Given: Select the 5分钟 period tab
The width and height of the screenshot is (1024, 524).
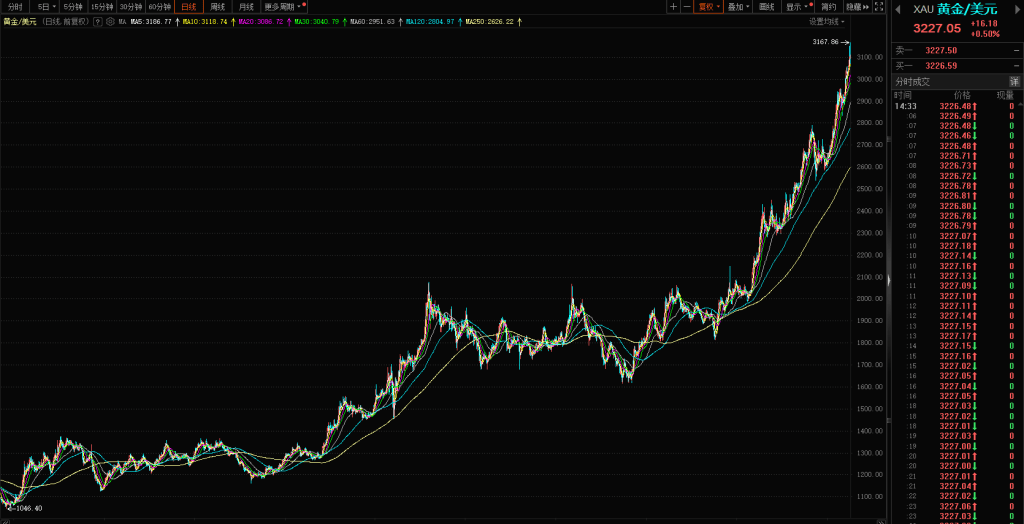Looking at the screenshot, I should tap(73, 7).
